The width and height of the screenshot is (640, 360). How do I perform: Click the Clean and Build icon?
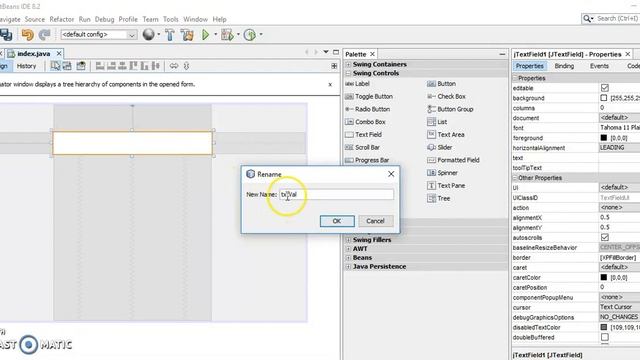click(187, 35)
